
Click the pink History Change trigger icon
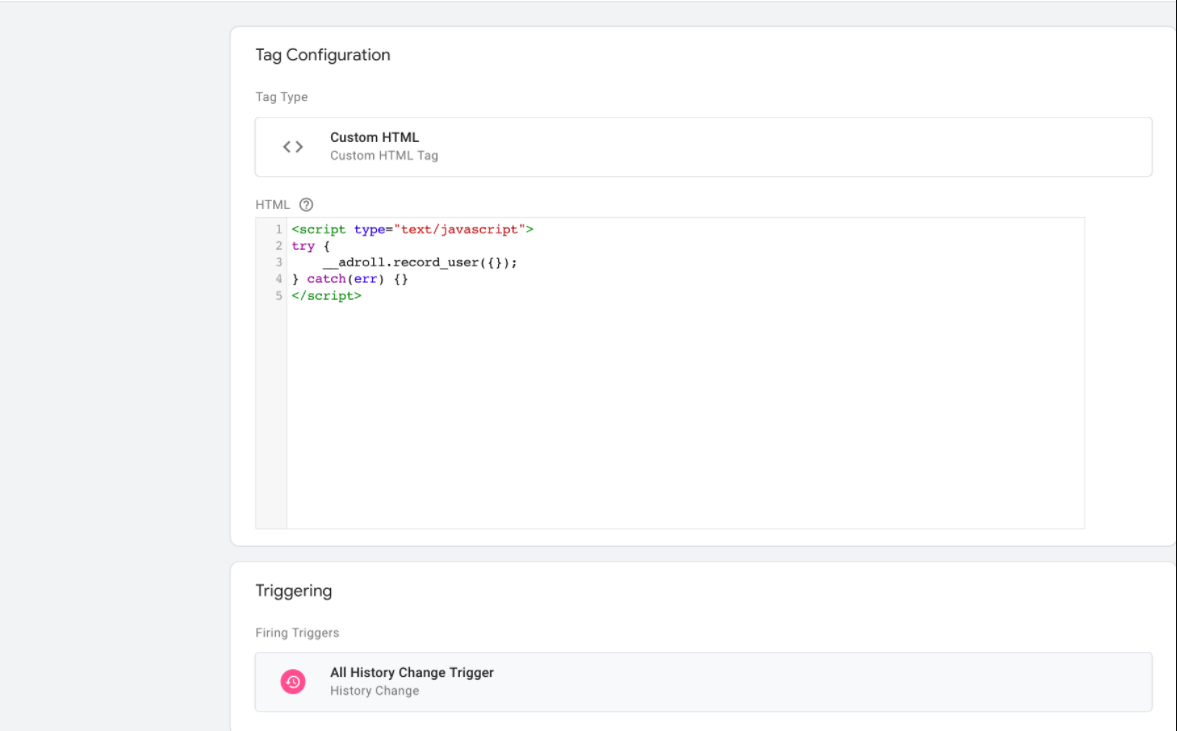(x=293, y=682)
